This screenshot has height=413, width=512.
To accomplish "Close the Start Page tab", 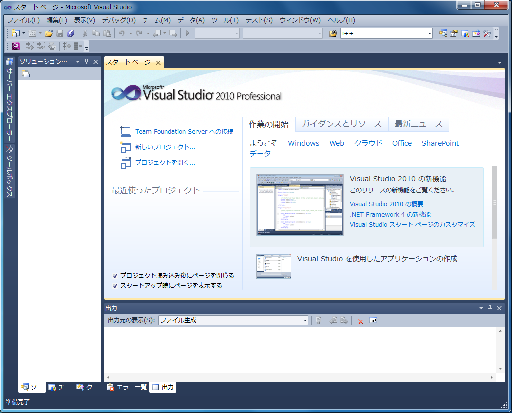I will [x=158, y=63].
